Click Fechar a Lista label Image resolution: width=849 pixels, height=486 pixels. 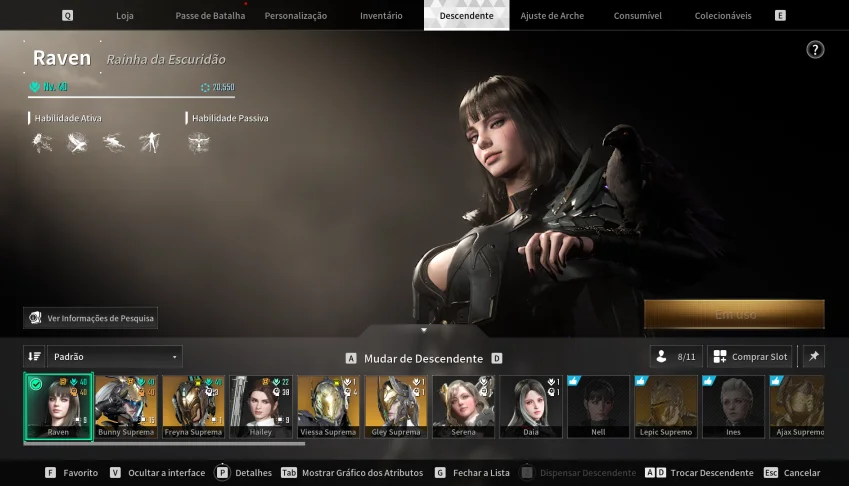(x=481, y=472)
